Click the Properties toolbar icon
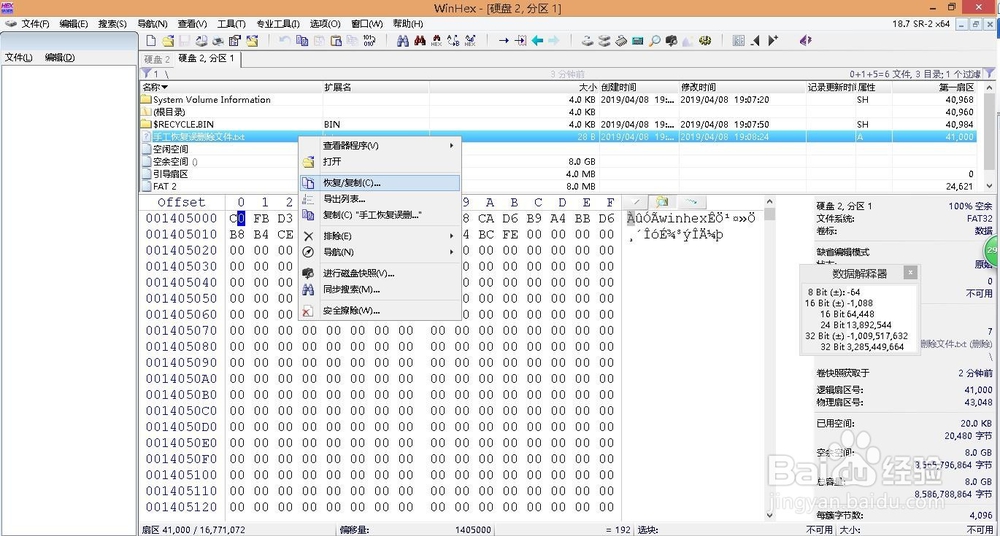Screen dimensions: 1000x536 [235, 41]
